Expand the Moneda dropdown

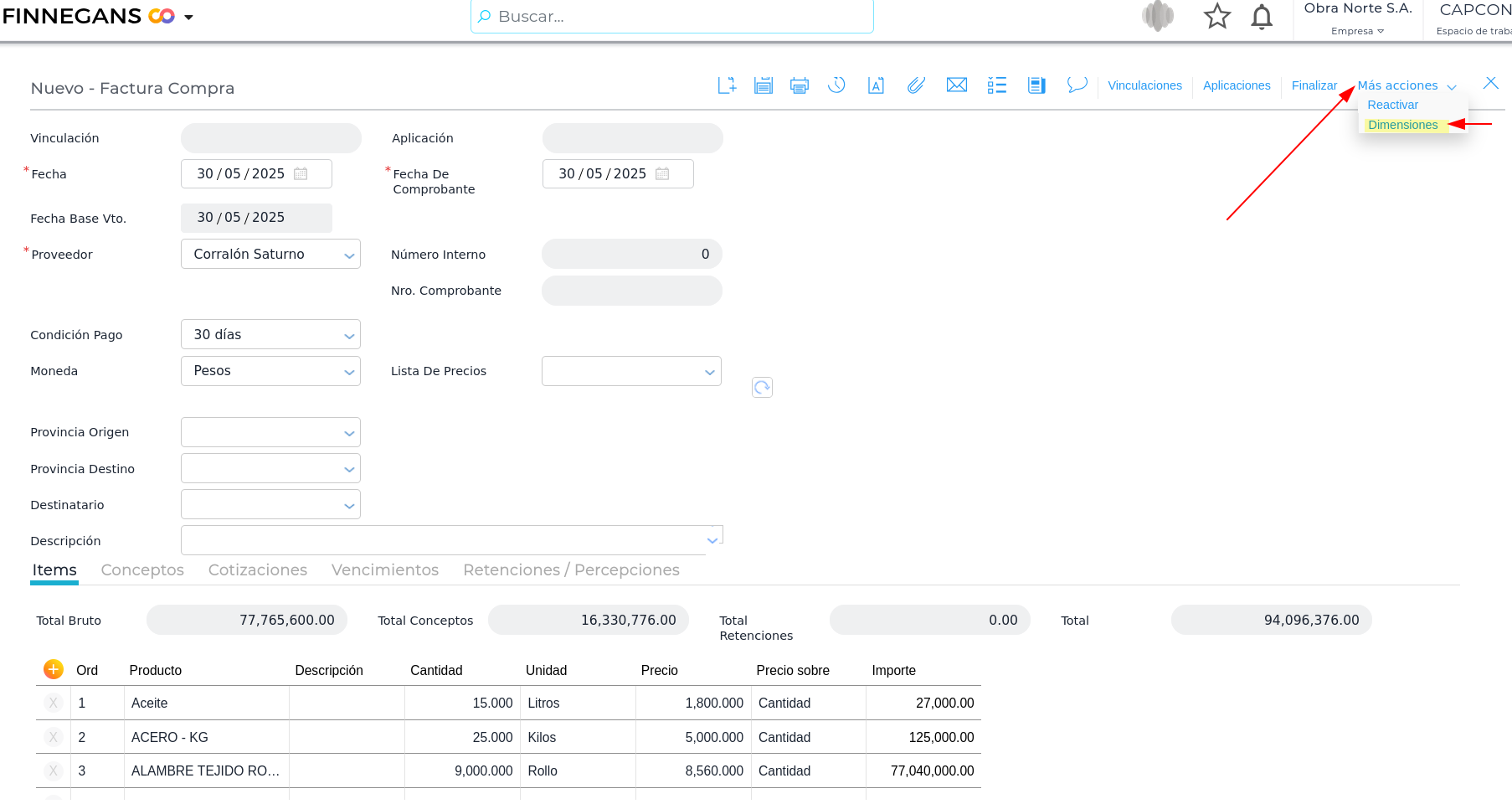click(x=349, y=372)
